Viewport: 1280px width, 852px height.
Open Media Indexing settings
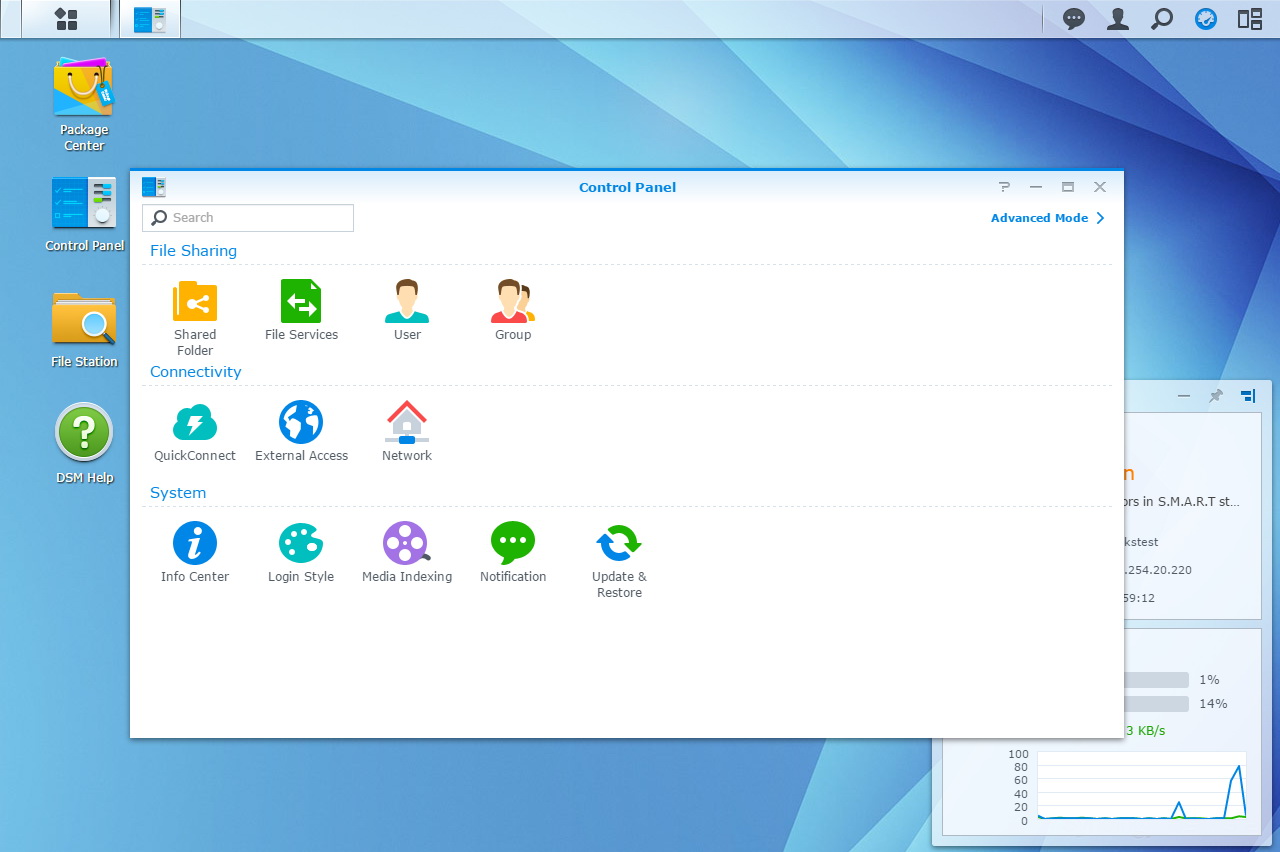coord(407,544)
